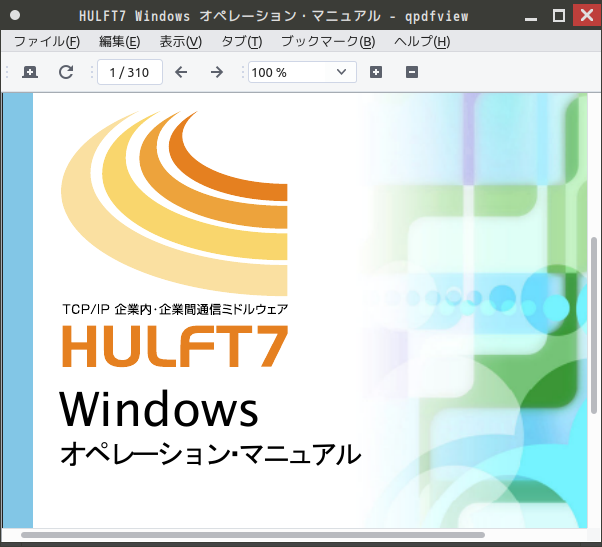This screenshot has height=547, width=602.
Task: Open the 表示(V) menu
Action: click(180, 41)
